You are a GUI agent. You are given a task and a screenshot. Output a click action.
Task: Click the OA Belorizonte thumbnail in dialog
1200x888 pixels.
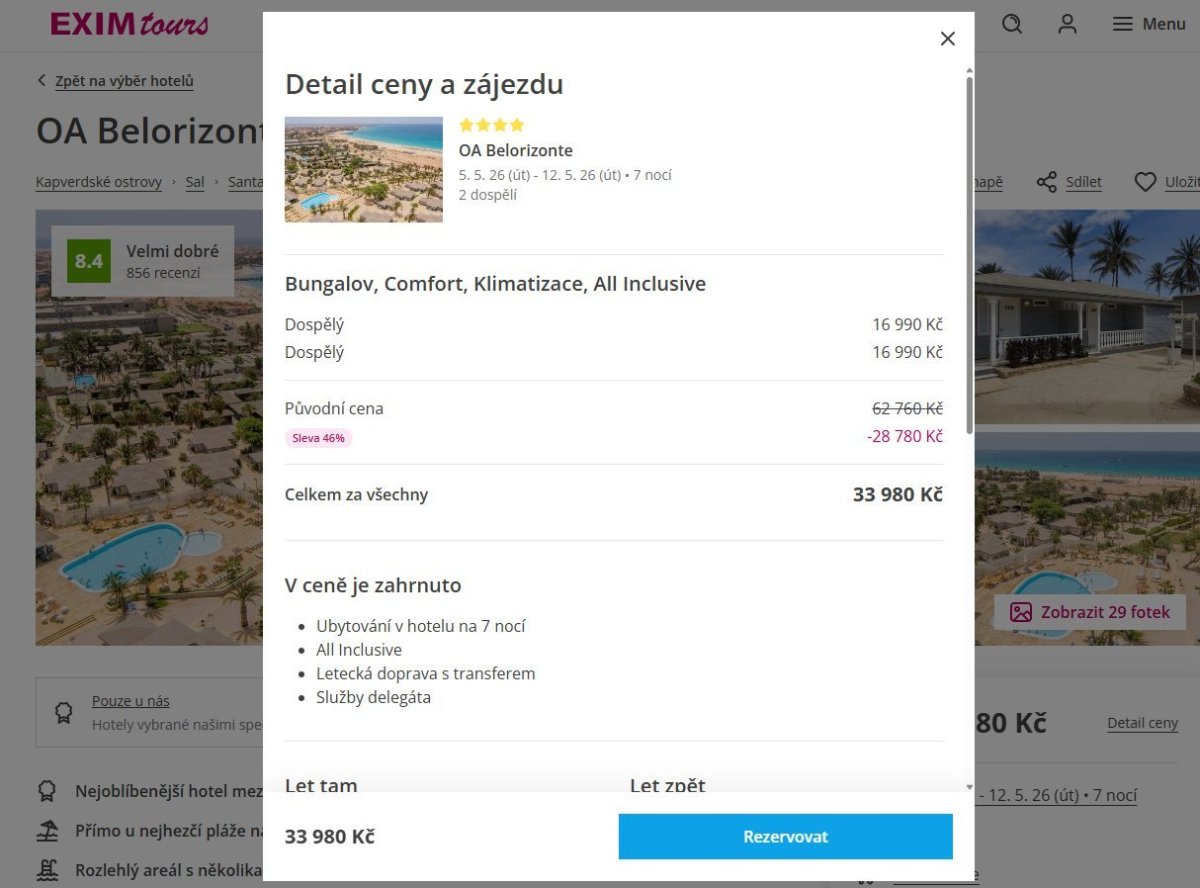[364, 169]
